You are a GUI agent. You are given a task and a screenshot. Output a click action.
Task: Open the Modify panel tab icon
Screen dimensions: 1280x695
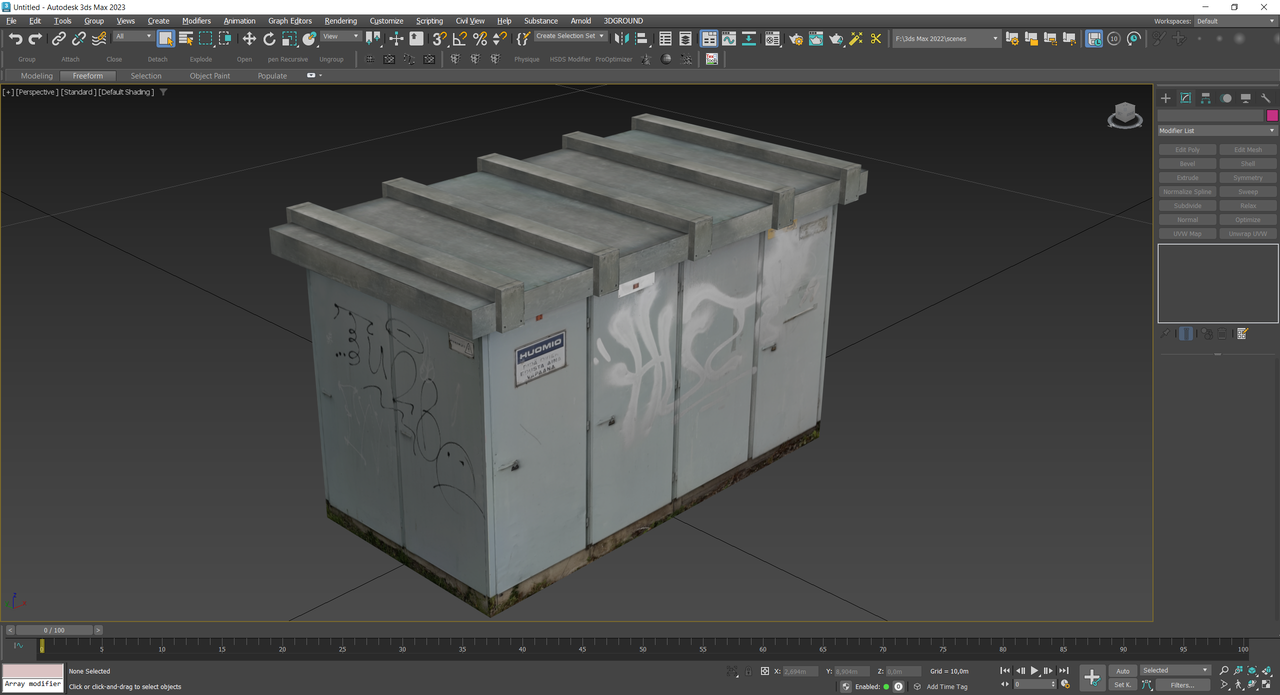tap(1185, 98)
